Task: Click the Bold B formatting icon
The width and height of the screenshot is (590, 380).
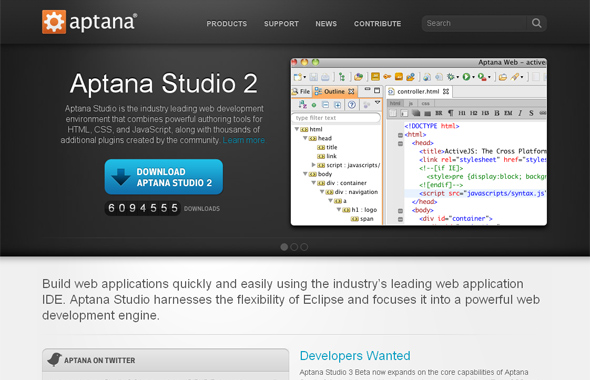Action: (497, 113)
